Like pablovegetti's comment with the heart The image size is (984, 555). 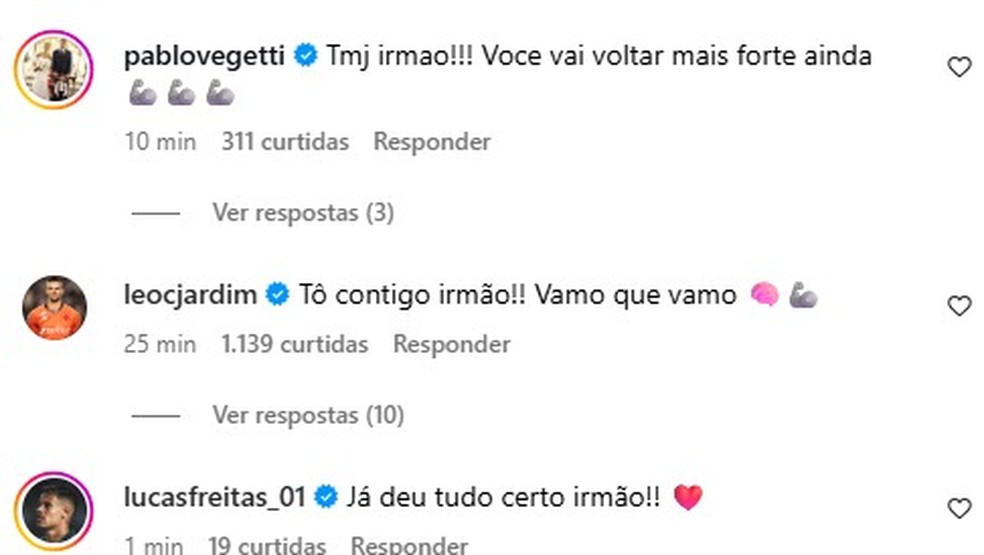(959, 68)
